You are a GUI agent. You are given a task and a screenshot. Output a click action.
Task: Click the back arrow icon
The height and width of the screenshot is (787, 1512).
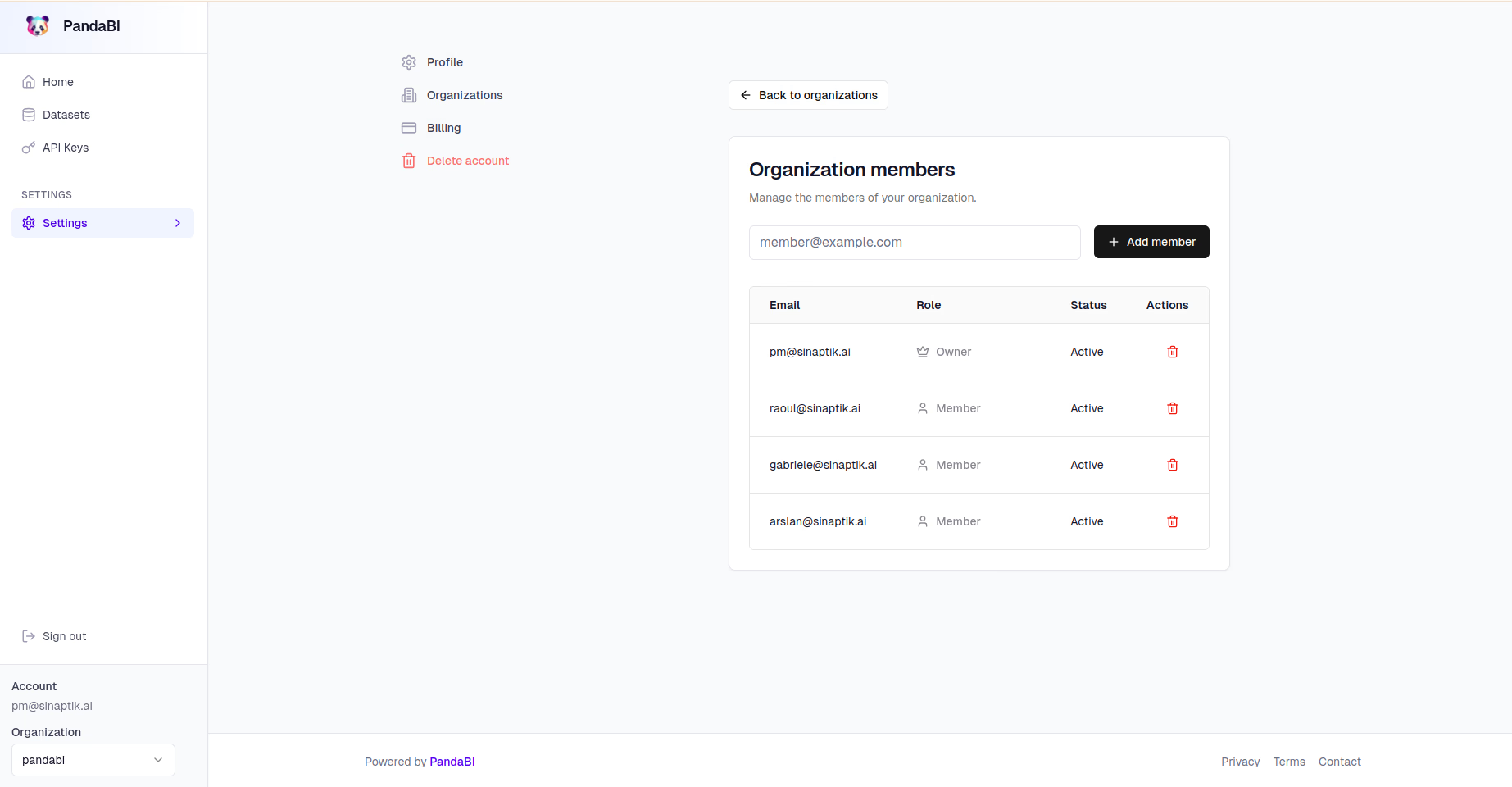746,95
